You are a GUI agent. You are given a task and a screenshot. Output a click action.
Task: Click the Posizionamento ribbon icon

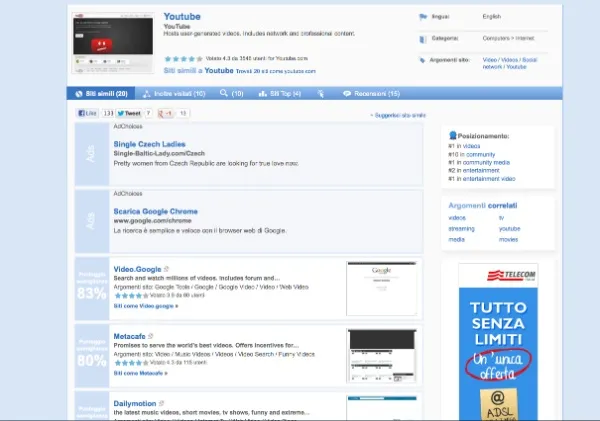click(x=453, y=135)
